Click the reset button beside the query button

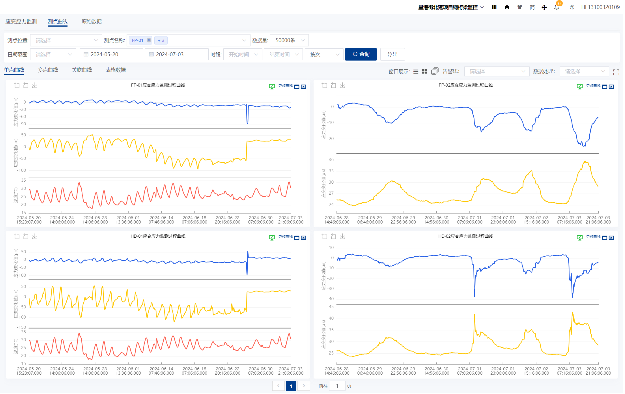point(393,54)
